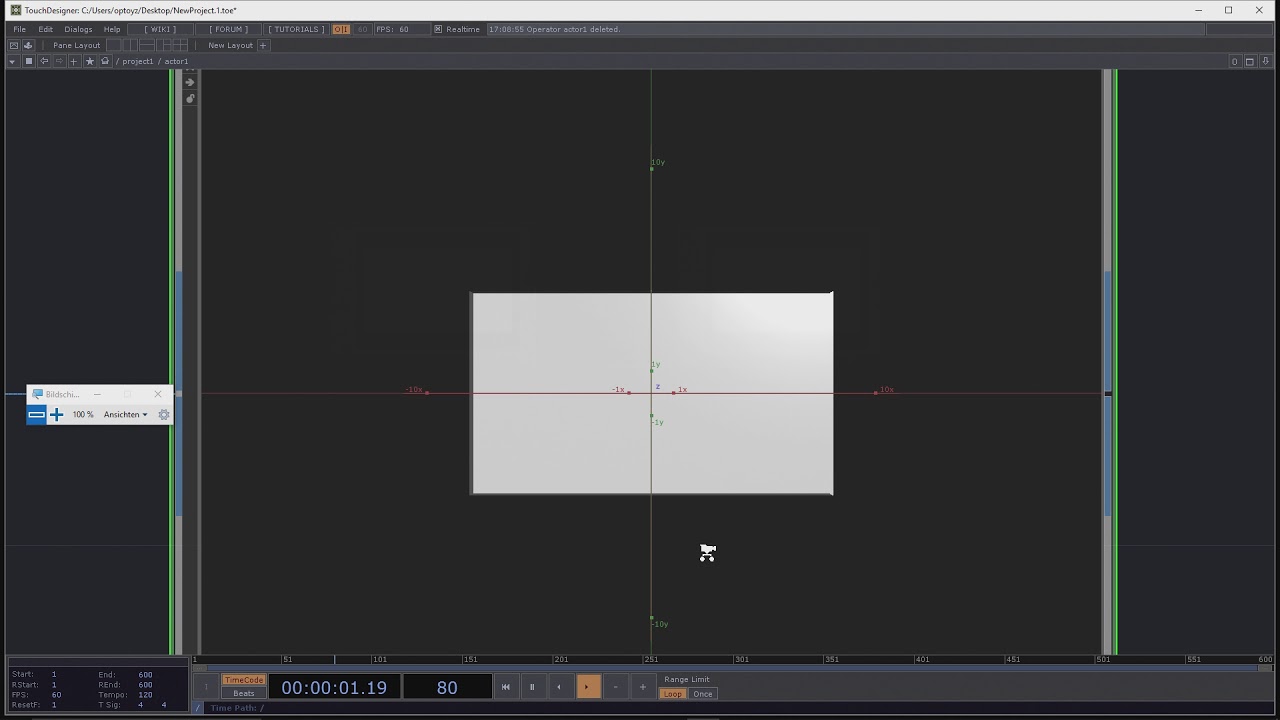This screenshot has height=720, width=1280.
Task: Open the Help menu
Action: 112,29
